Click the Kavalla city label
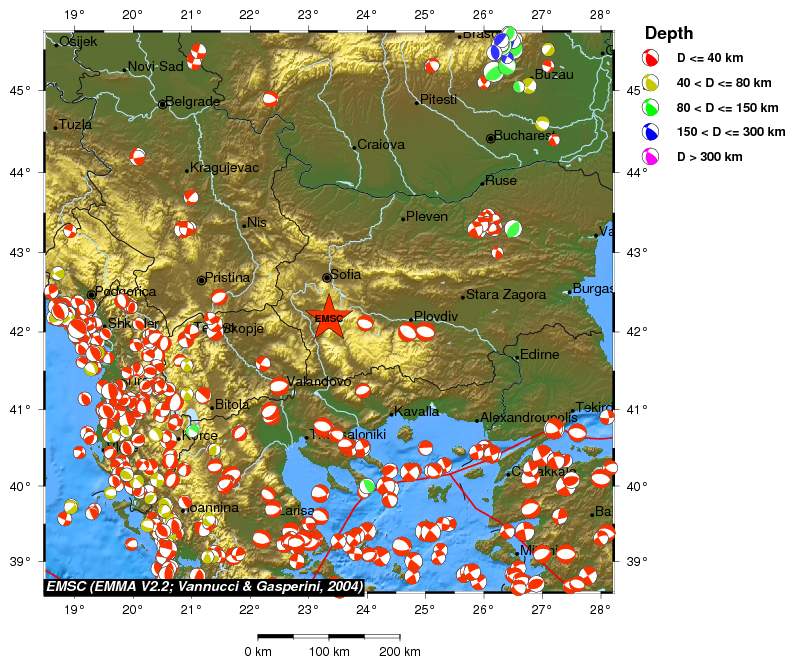This screenshot has height=666, width=795. tap(416, 412)
